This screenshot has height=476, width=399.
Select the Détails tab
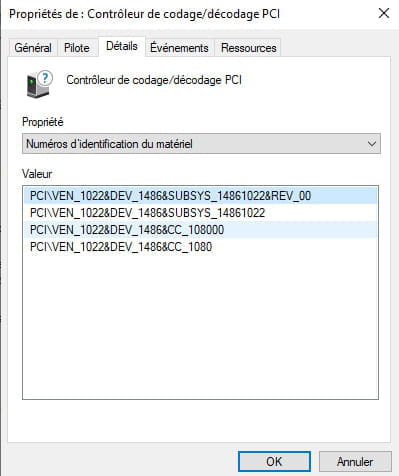122,46
